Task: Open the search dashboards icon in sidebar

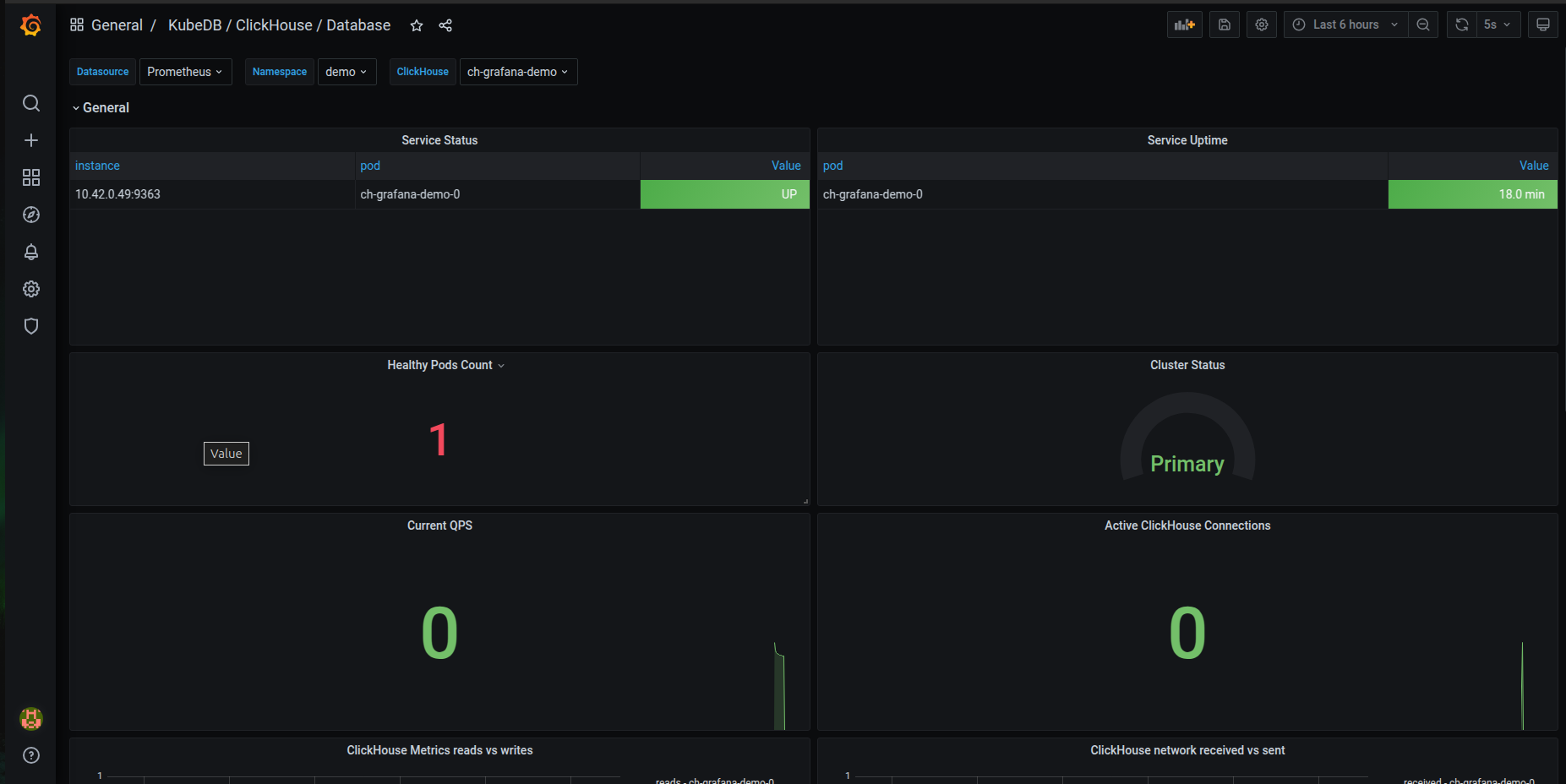Action: tap(31, 103)
